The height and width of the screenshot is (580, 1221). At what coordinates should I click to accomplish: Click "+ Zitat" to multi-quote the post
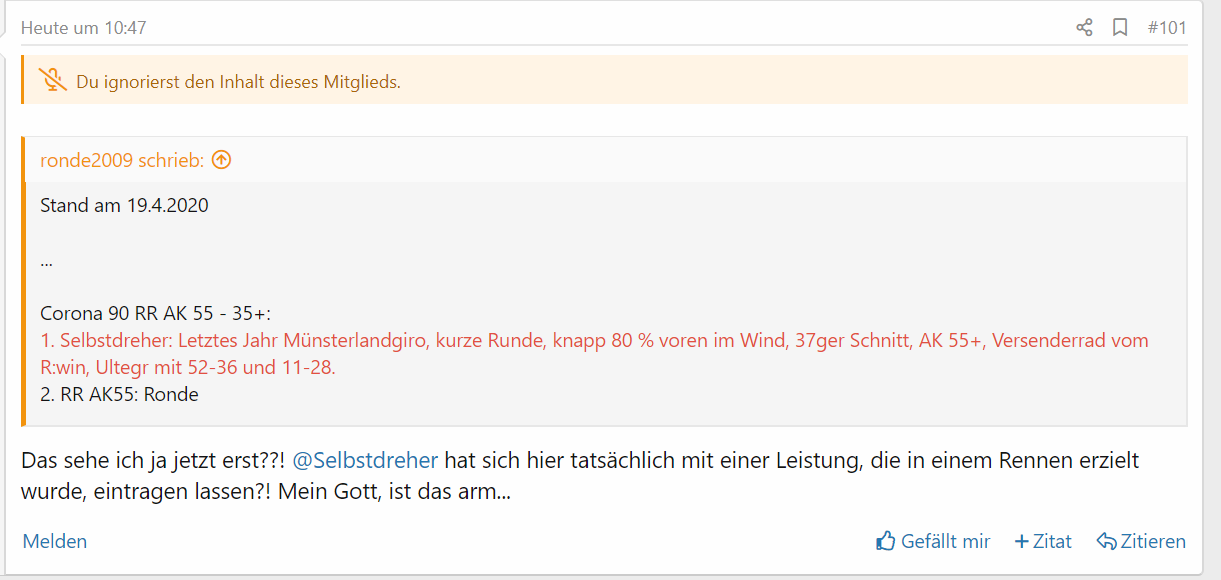click(1043, 541)
